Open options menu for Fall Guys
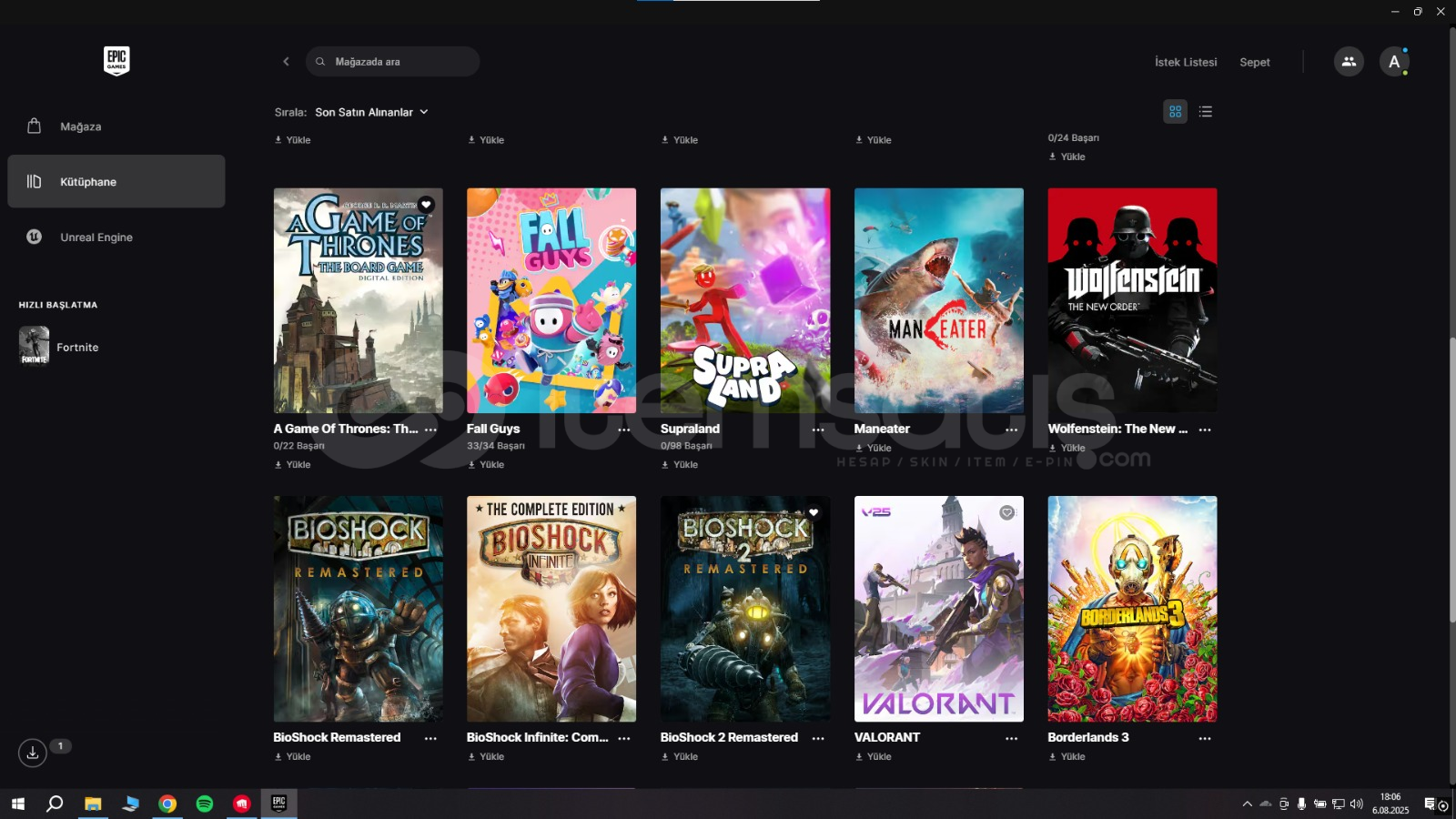Screen dimensions: 1456x819 (x=624, y=430)
